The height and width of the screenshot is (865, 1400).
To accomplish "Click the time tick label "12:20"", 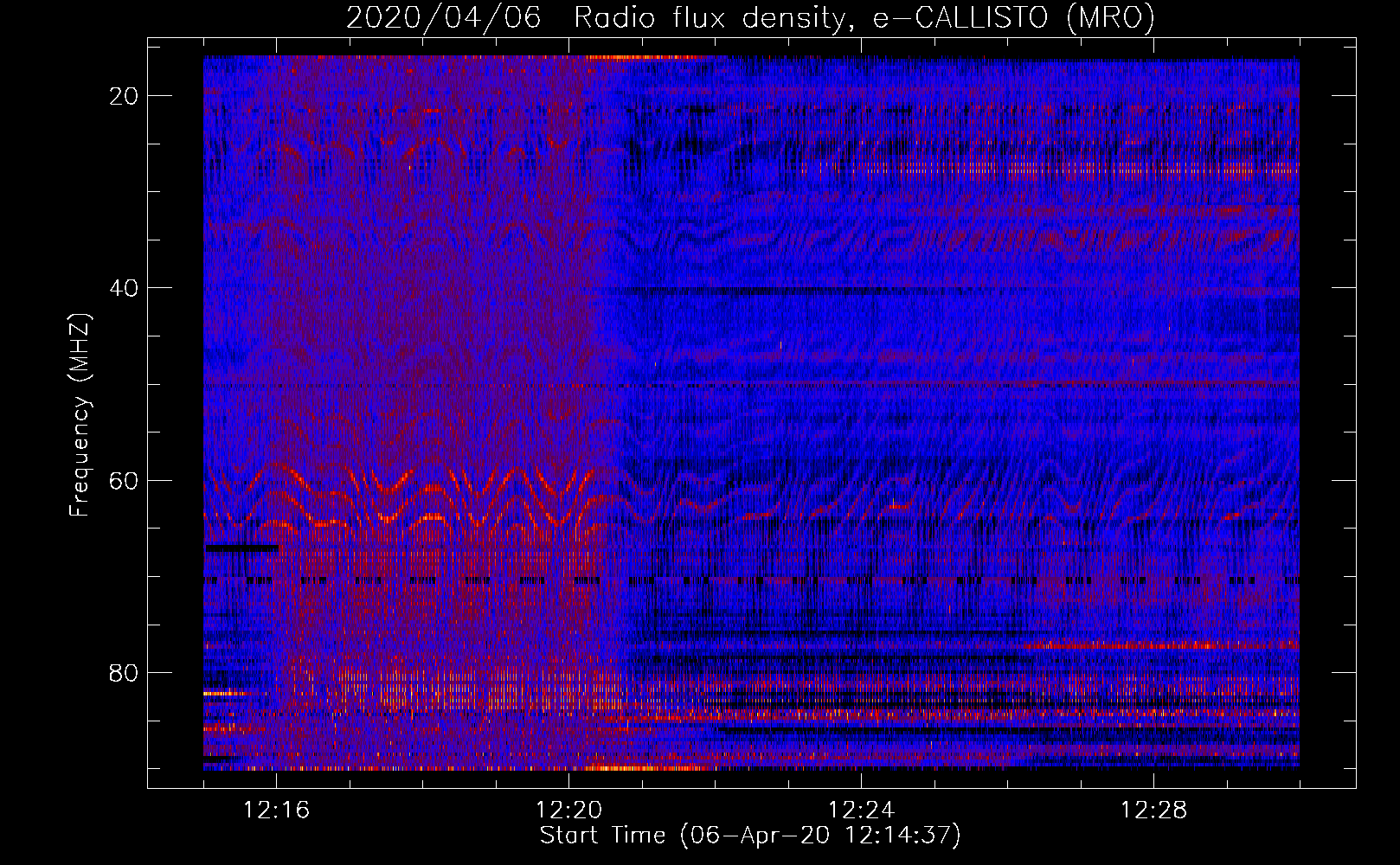I will [568, 811].
